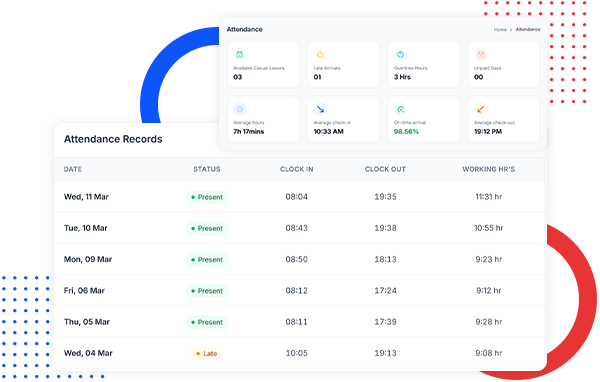Click the Average check-in arrow icon
600x382 pixels.
(320, 109)
